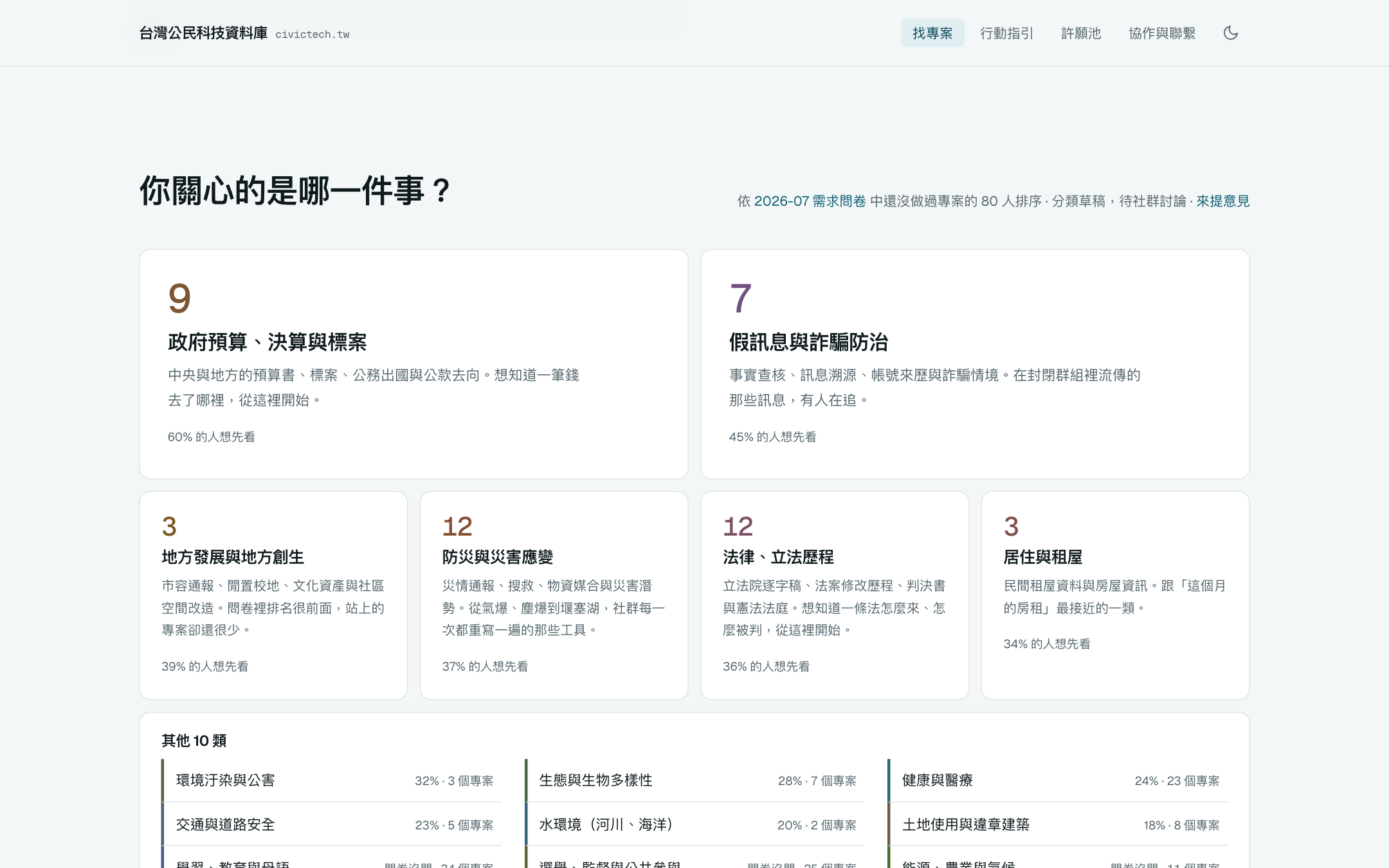Open the 居住與租屋 card
The height and width of the screenshot is (868, 1389).
coord(1115,595)
